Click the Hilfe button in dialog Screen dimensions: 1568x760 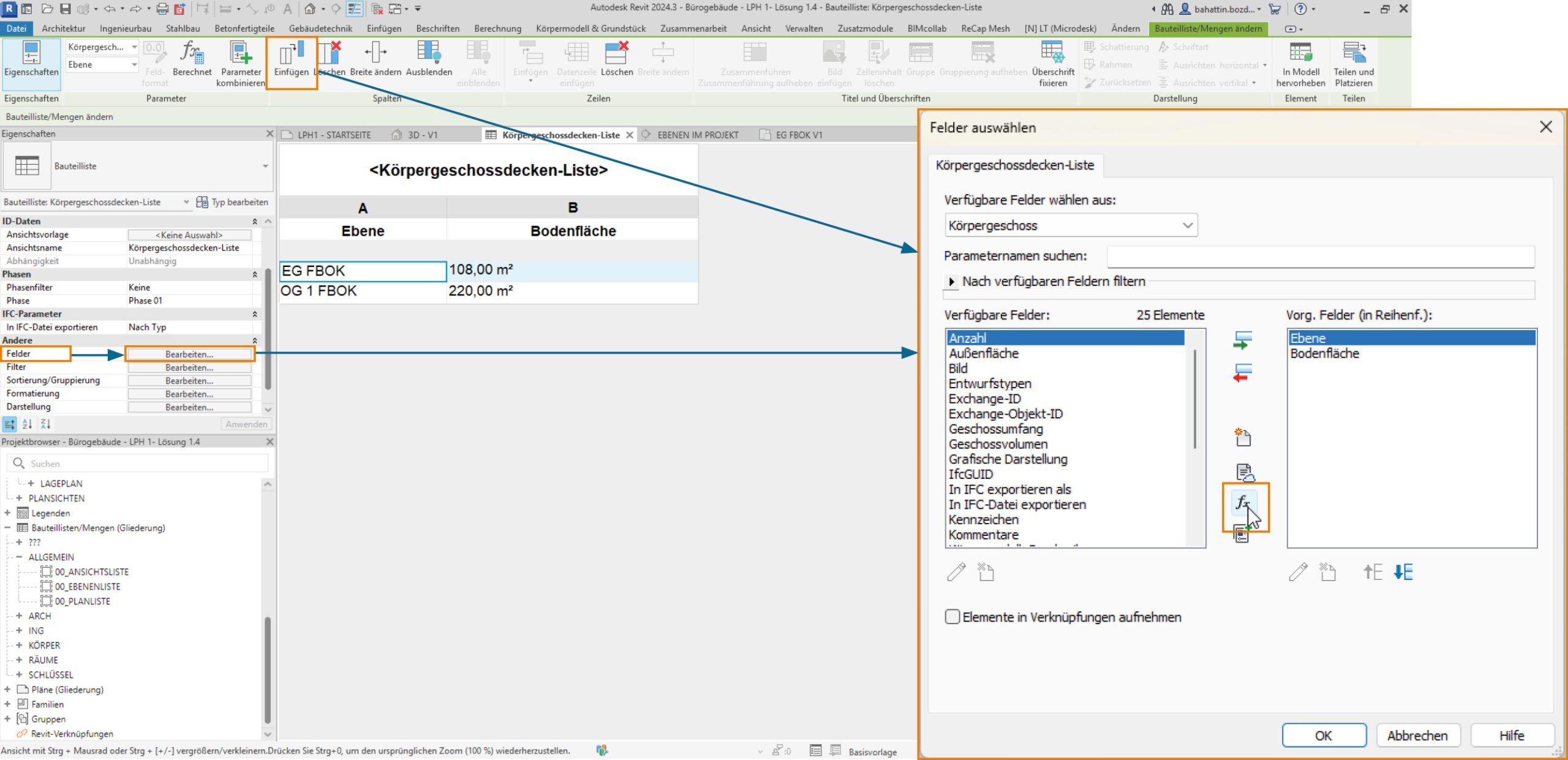(x=1512, y=735)
